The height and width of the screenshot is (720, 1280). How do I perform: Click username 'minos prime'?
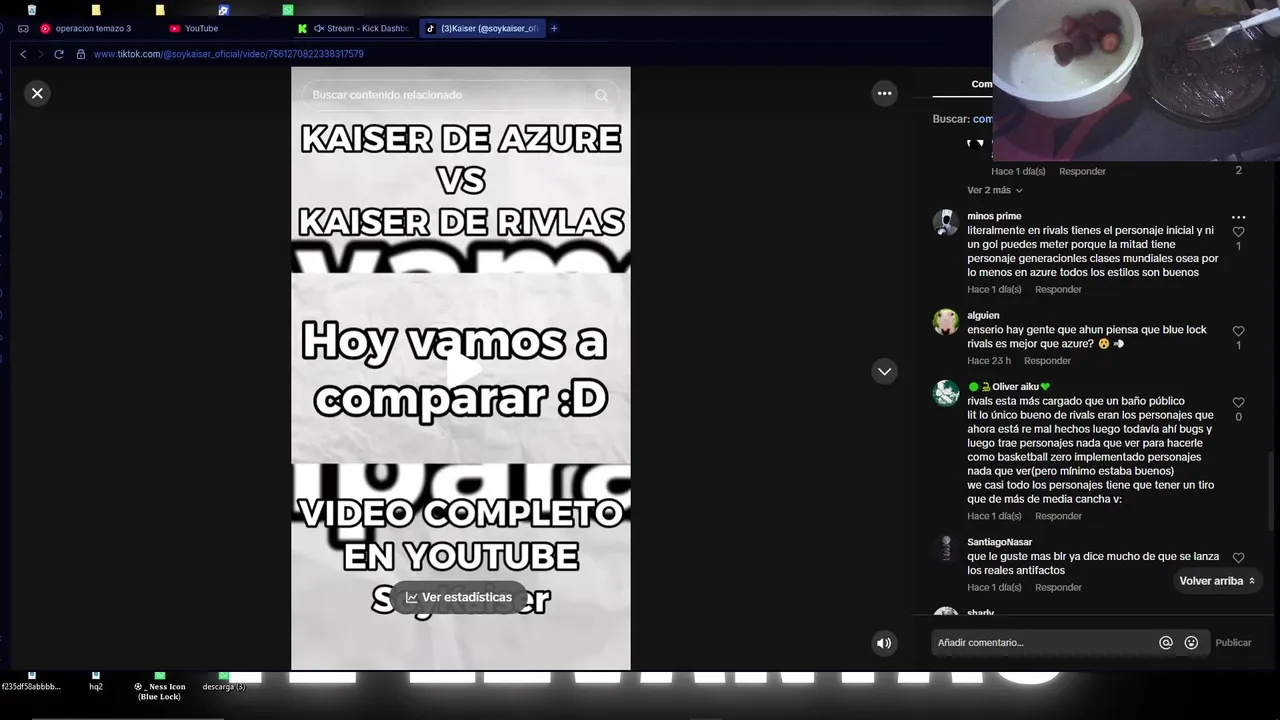click(994, 216)
